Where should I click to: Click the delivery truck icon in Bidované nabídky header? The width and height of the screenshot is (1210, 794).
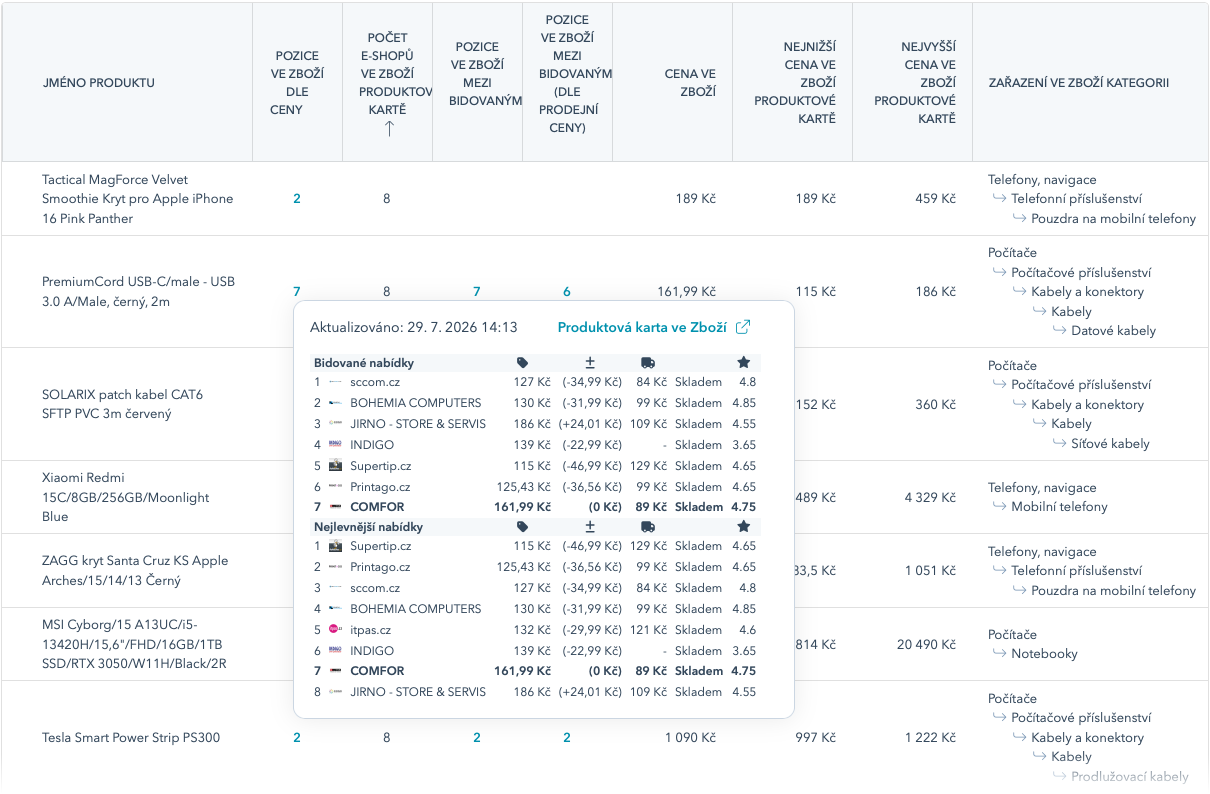coord(648,362)
